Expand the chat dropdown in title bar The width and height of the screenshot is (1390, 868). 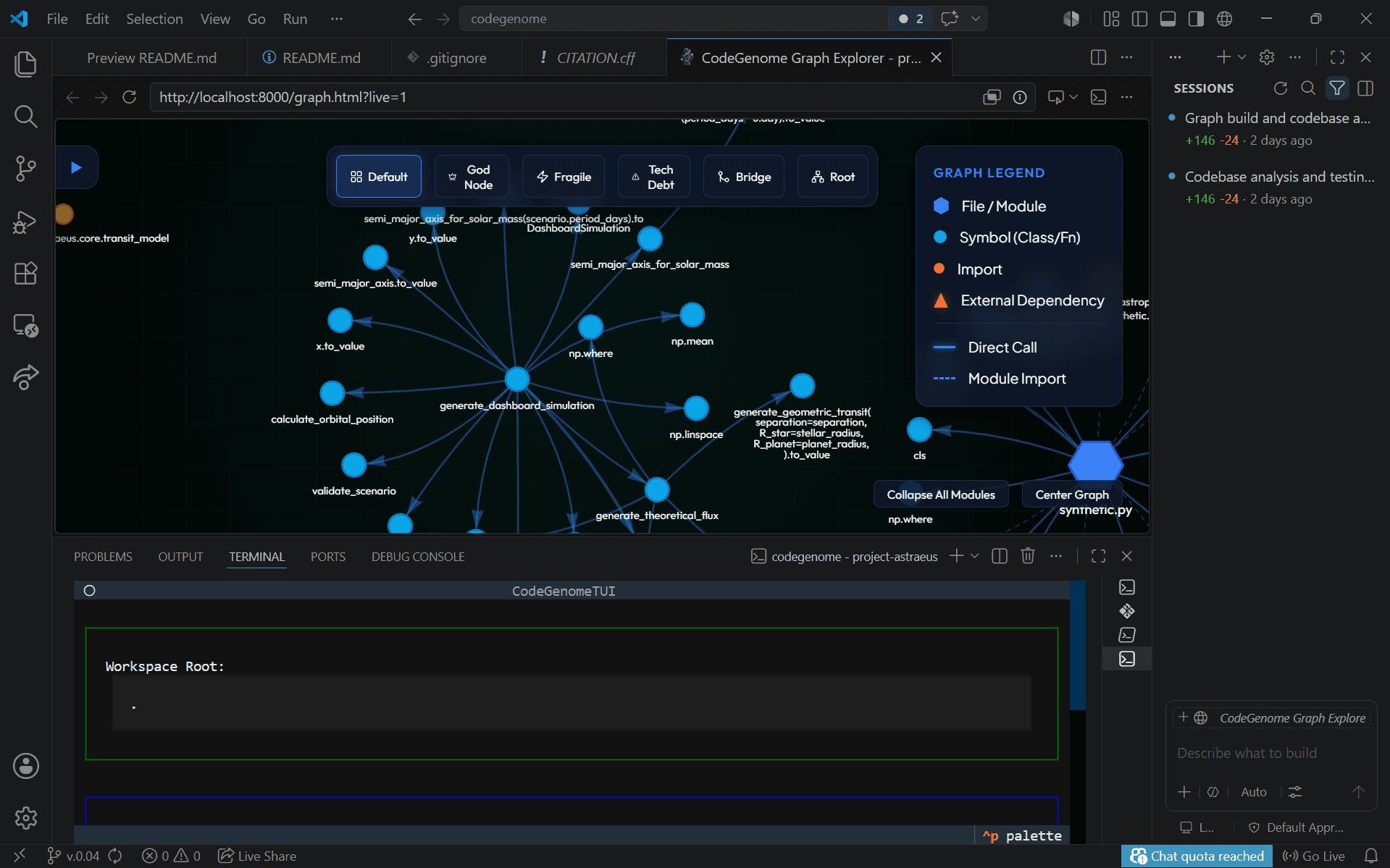tap(976, 19)
